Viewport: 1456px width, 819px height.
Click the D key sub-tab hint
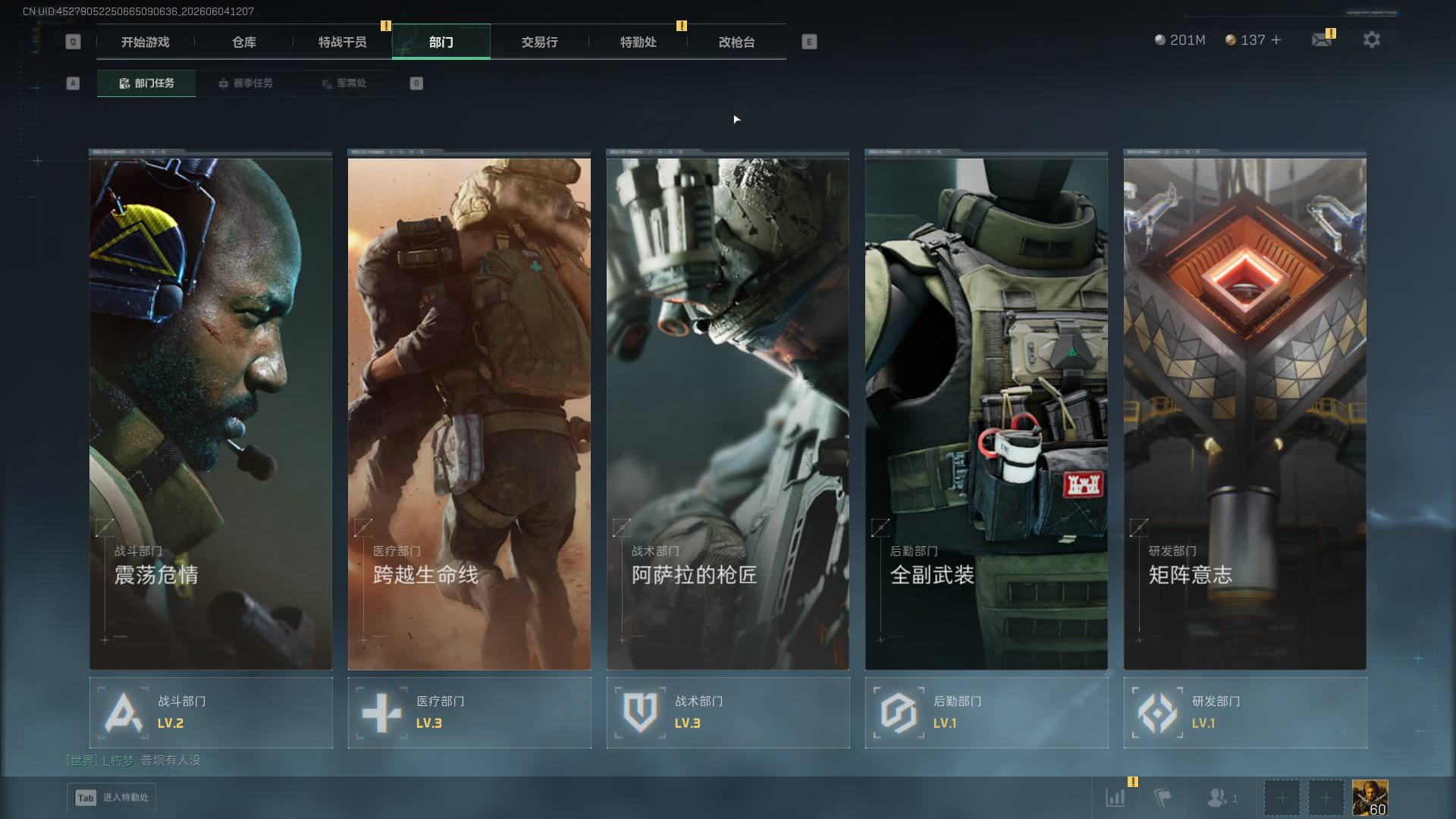(x=416, y=83)
